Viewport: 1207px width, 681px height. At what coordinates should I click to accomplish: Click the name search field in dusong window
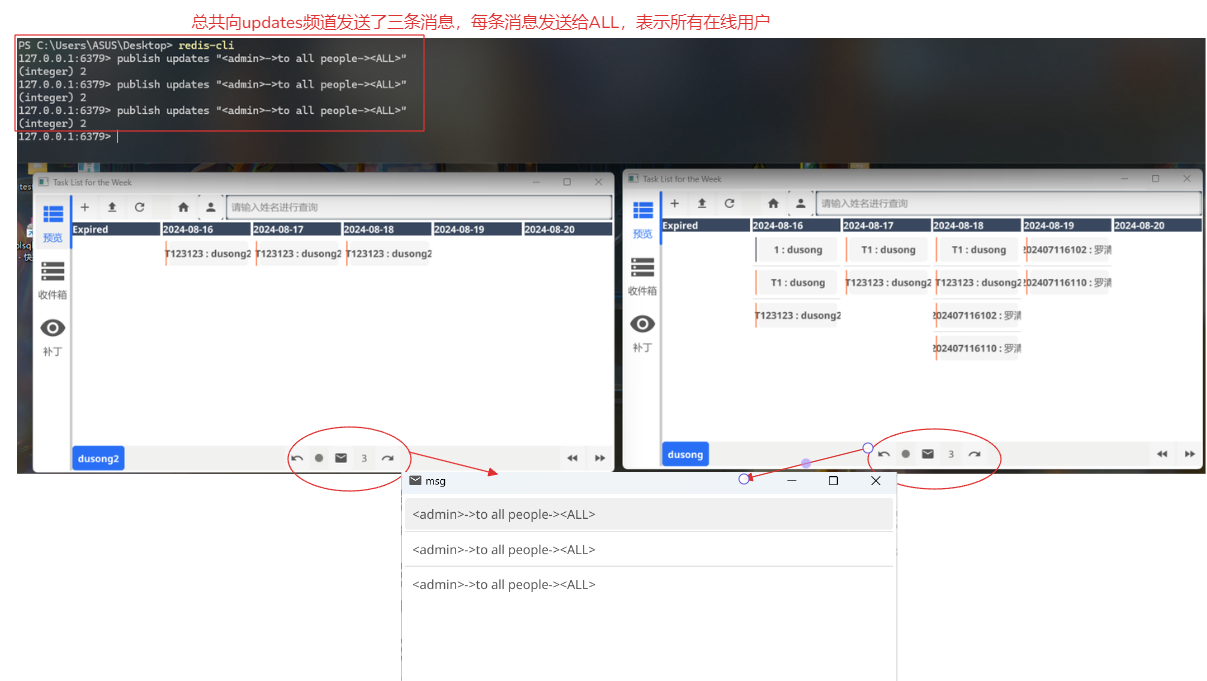tap(1008, 204)
